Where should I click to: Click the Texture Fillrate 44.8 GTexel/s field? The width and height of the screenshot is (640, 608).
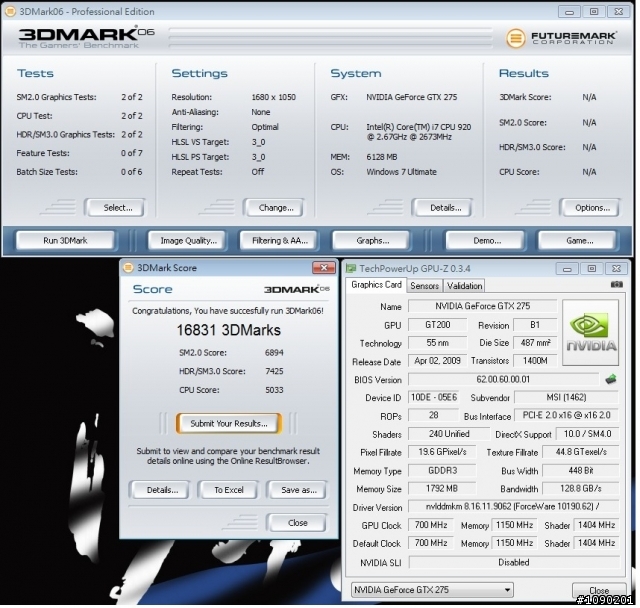580,452
